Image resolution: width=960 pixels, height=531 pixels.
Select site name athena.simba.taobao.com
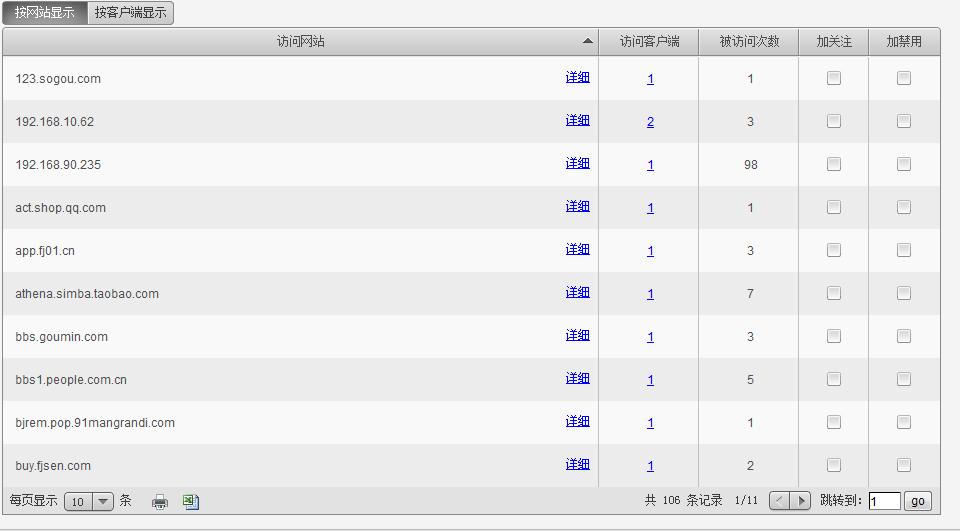[87, 294]
